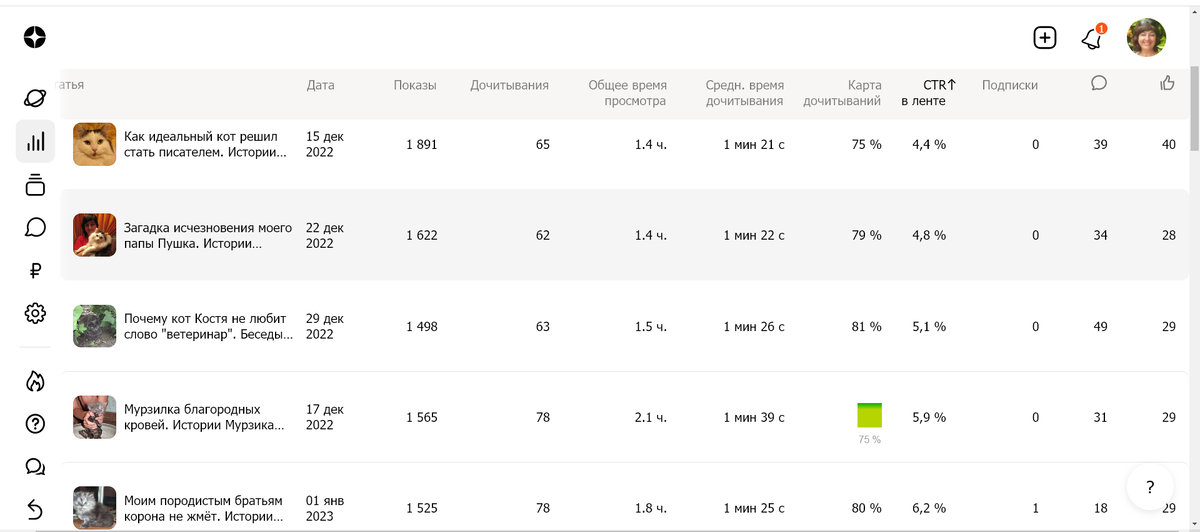Click the Zen star logo icon
Screen dimensions: 1200x532
coord(35,38)
